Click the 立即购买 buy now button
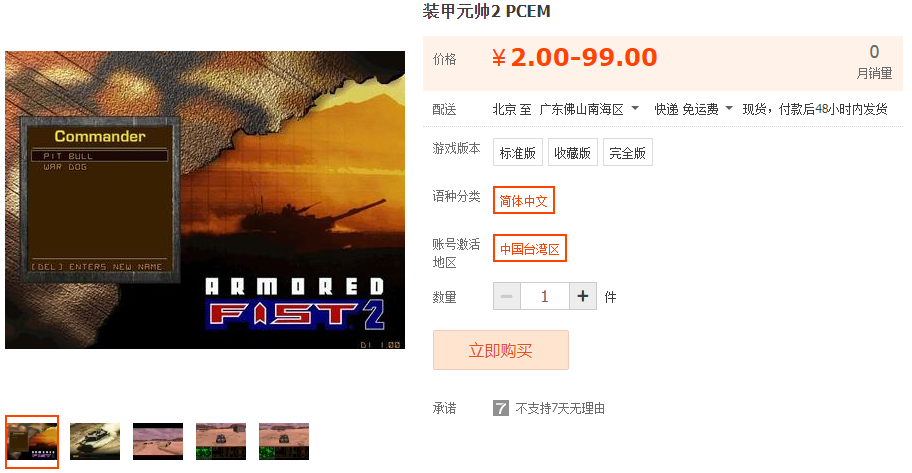The height and width of the screenshot is (473, 912). [x=501, y=350]
